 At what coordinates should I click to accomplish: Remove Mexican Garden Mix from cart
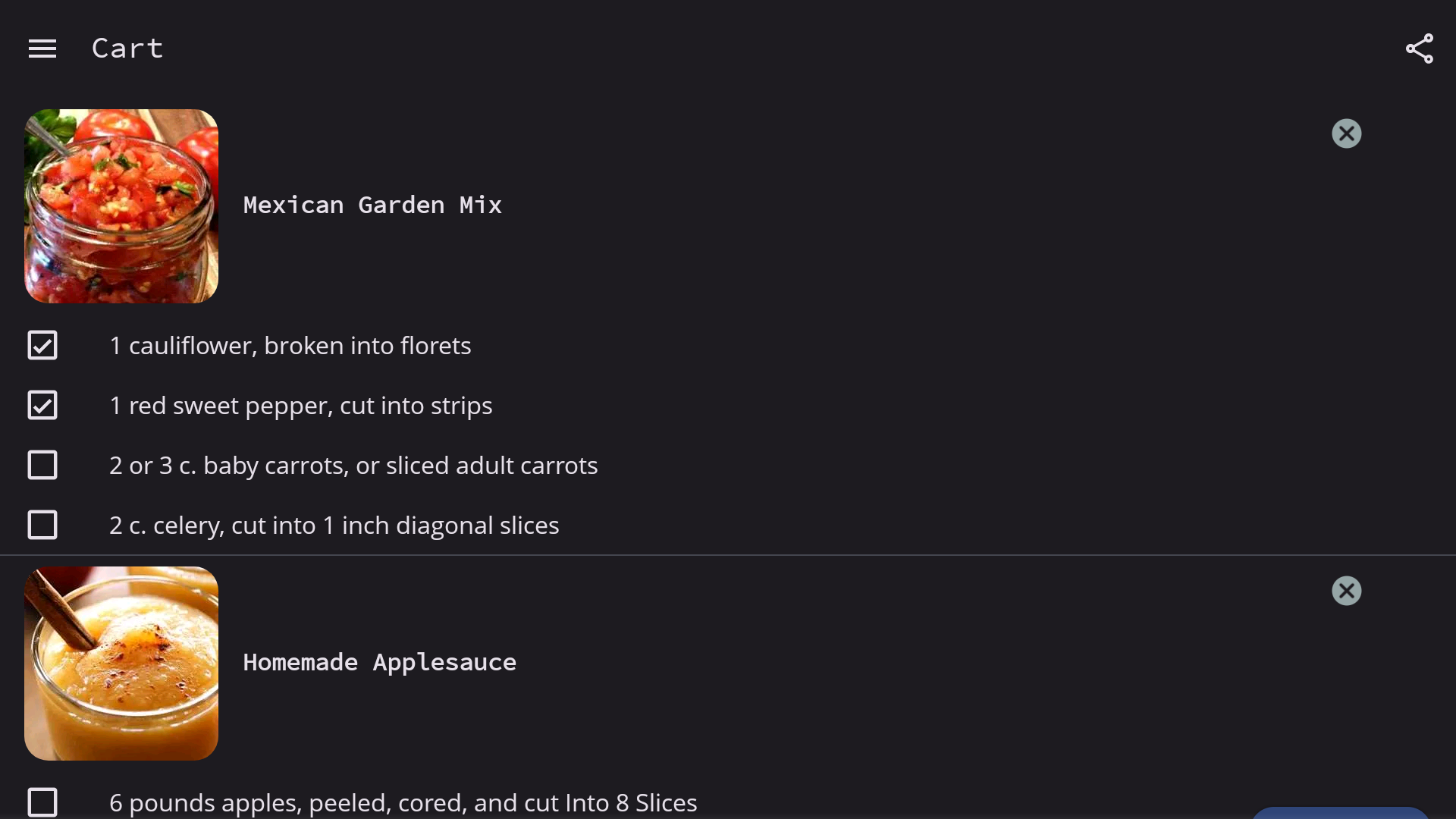pos(1347,133)
